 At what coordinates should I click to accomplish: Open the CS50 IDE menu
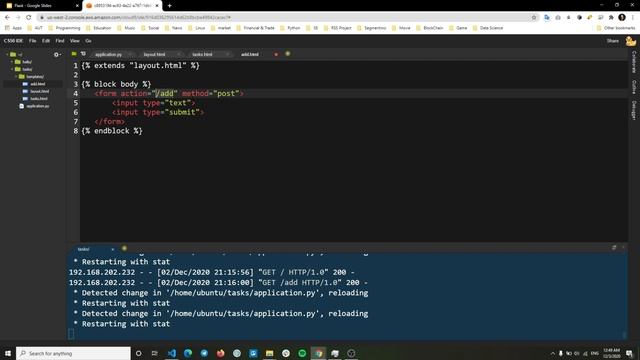[x=13, y=41]
